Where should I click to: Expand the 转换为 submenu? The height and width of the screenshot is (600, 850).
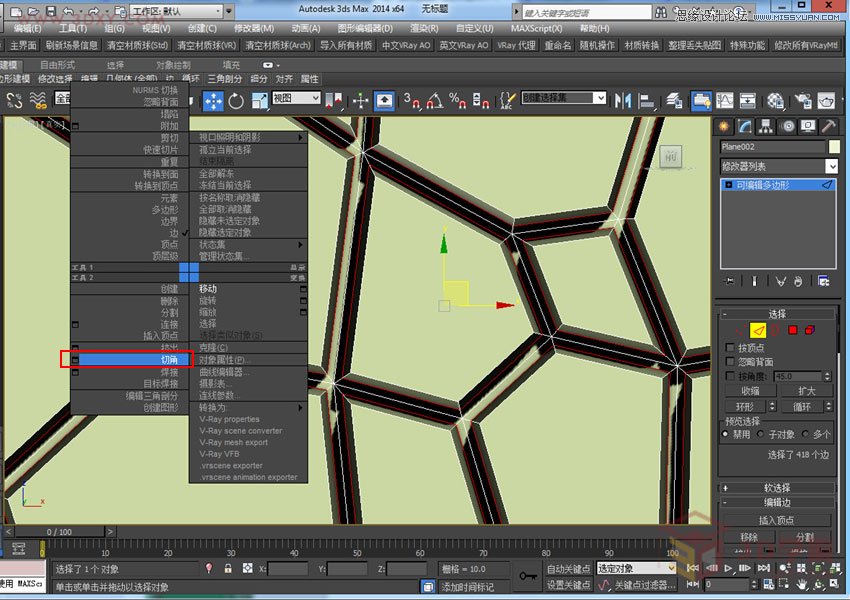click(248, 408)
